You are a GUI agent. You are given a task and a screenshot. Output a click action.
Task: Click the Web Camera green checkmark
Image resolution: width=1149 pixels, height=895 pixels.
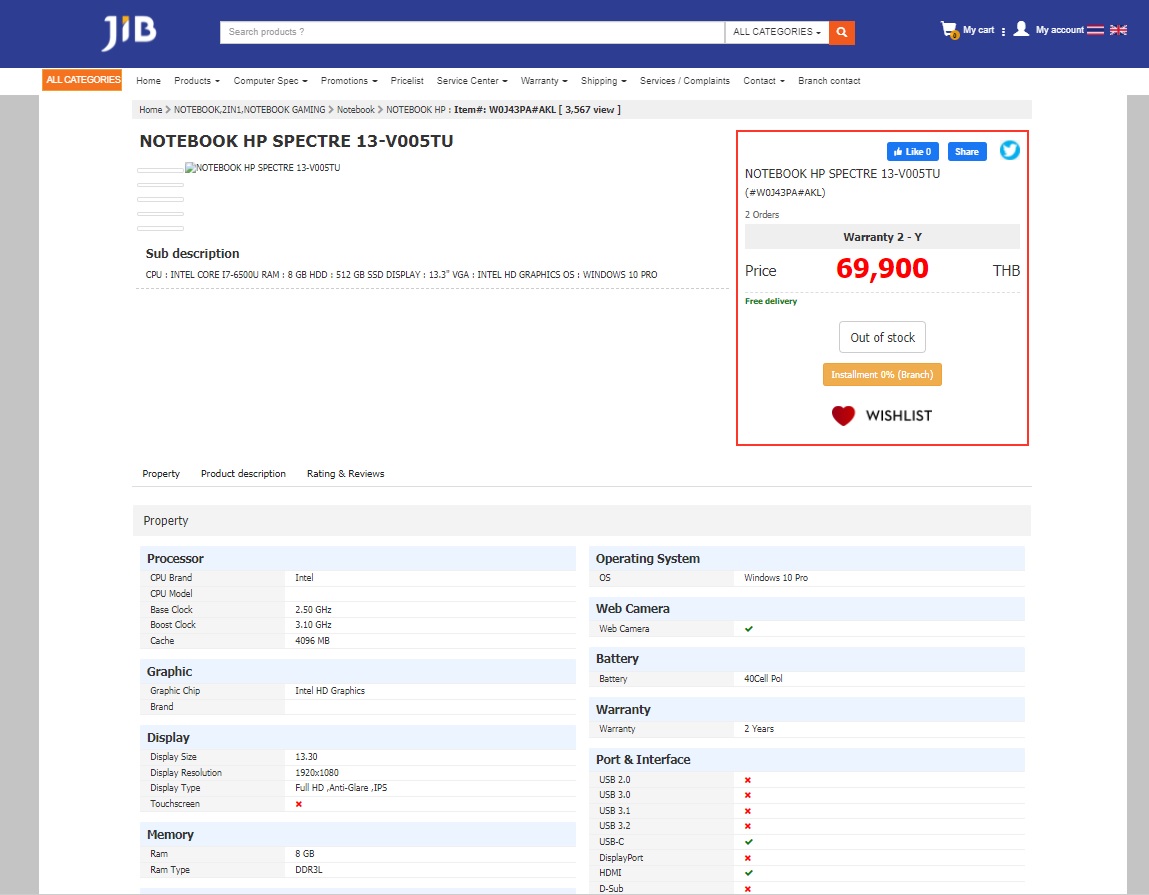point(748,629)
